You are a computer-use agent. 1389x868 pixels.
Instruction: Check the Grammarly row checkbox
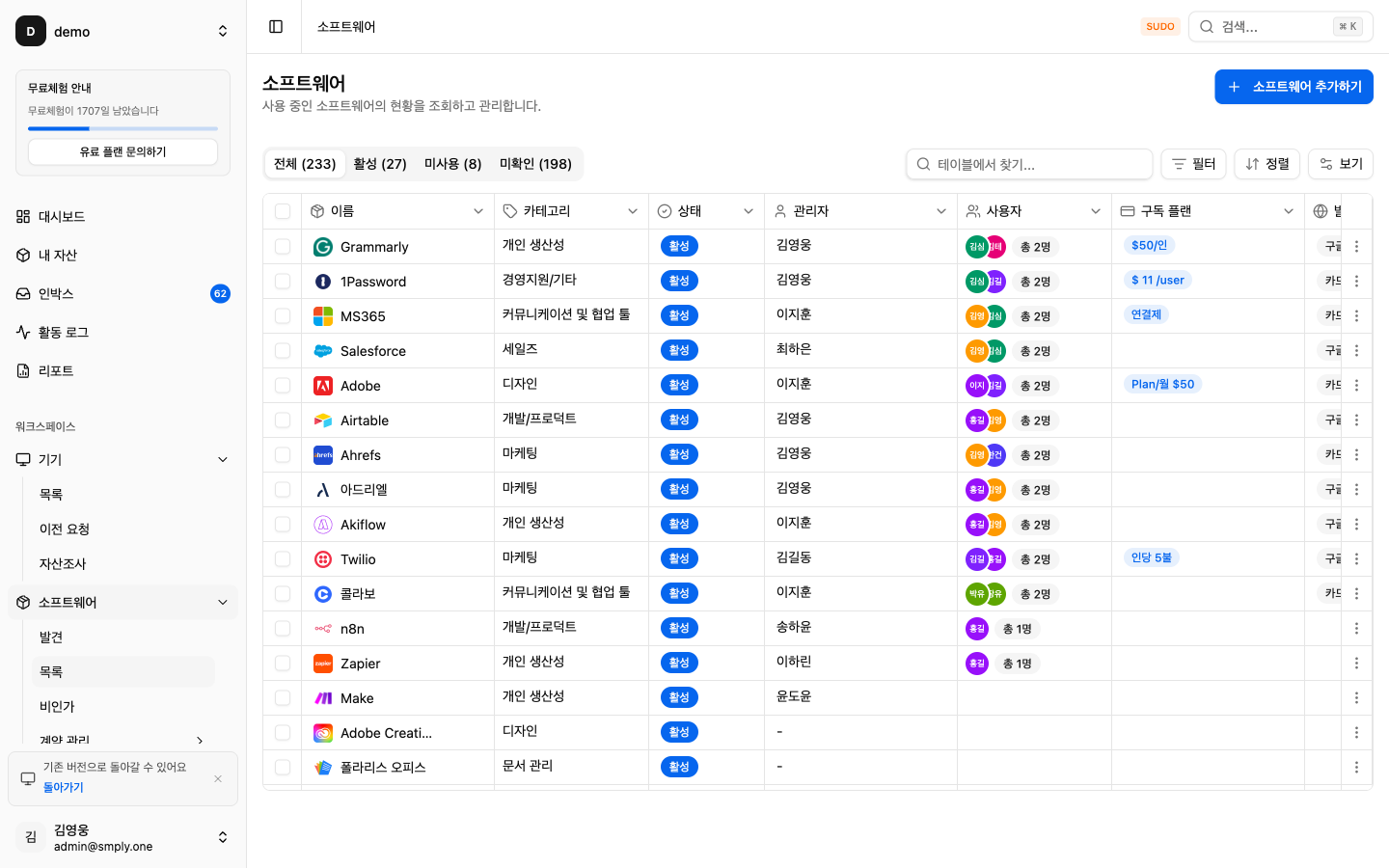[283, 247]
